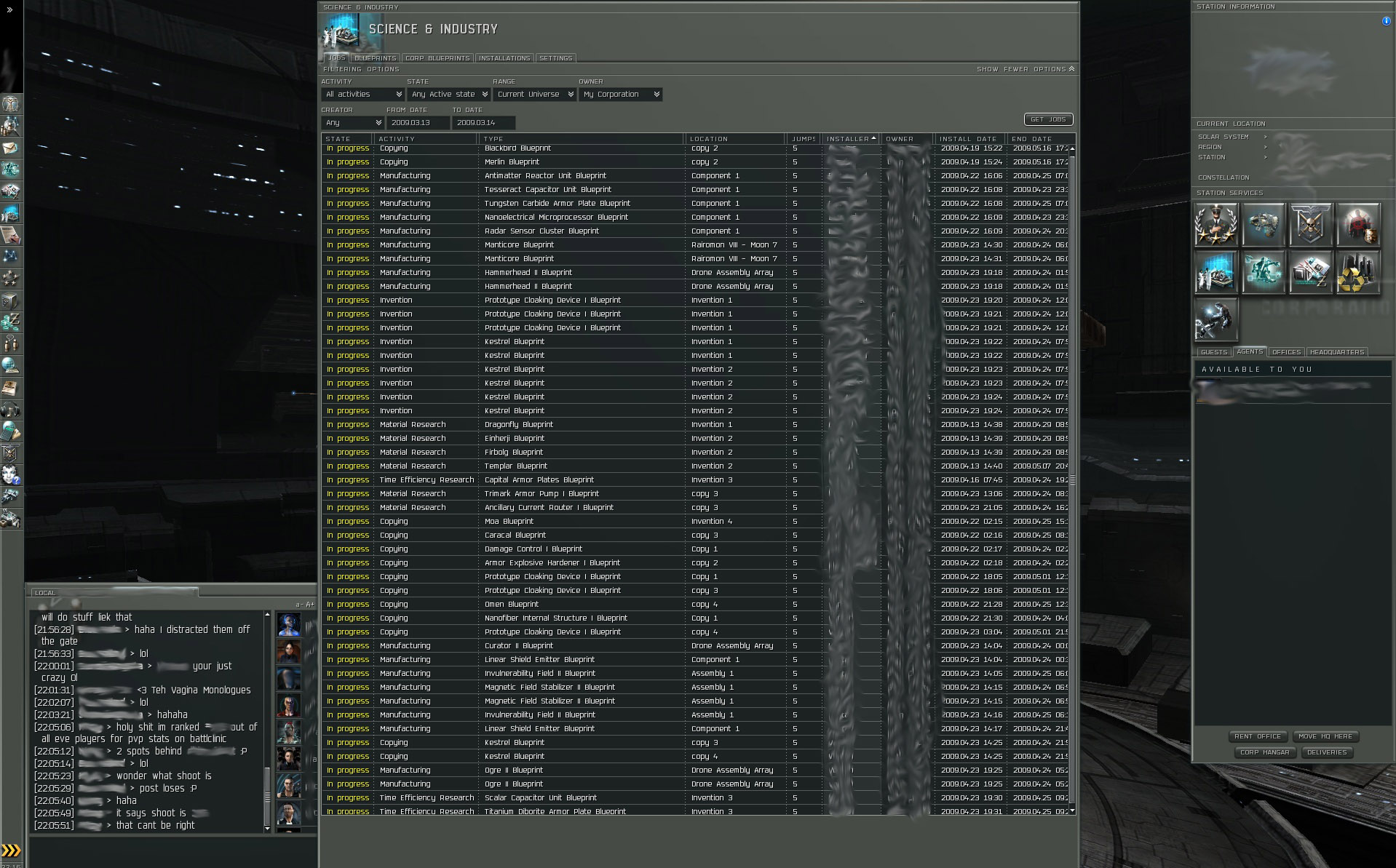Open the laboratory Science & Industry station service
Image resolution: width=1396 pixels, height=868 pixels.
[1216, 272]
